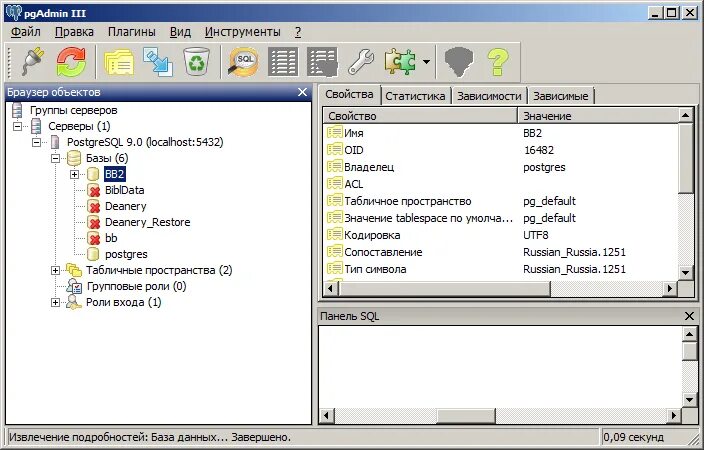Click inside the SQL panel text area
704x450 pixels.
(x=500, y=367)
